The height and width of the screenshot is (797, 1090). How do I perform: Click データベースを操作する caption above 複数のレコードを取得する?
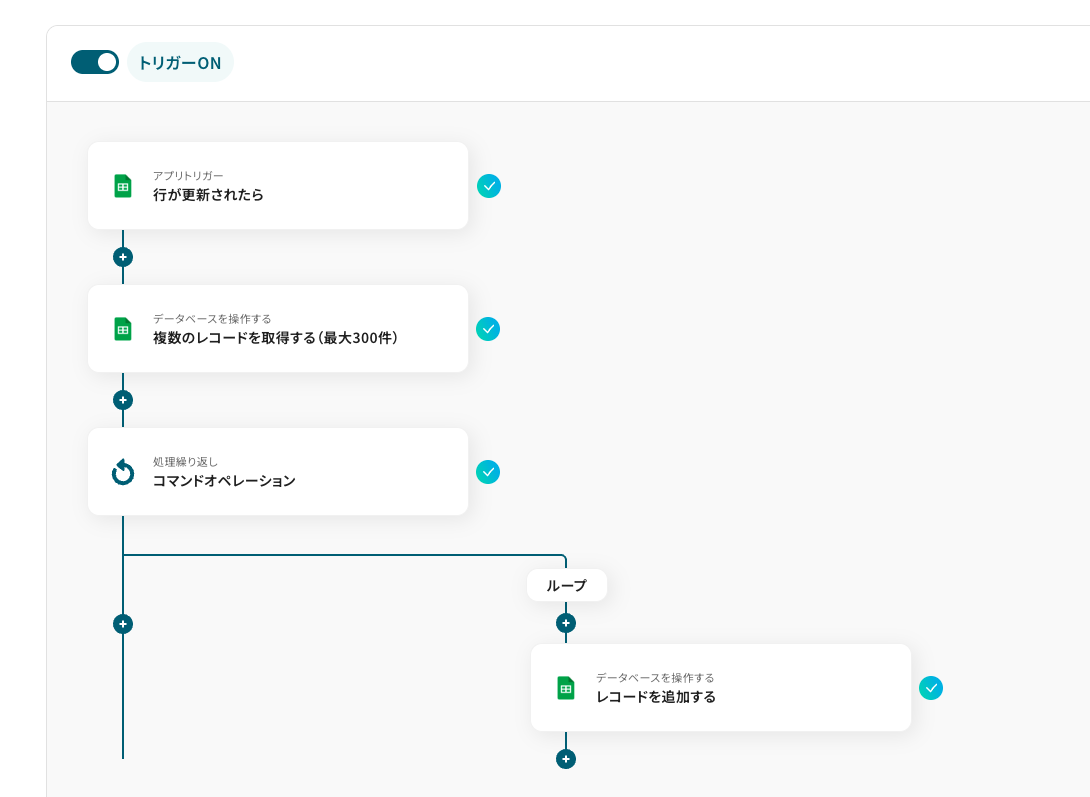(212, 319)
